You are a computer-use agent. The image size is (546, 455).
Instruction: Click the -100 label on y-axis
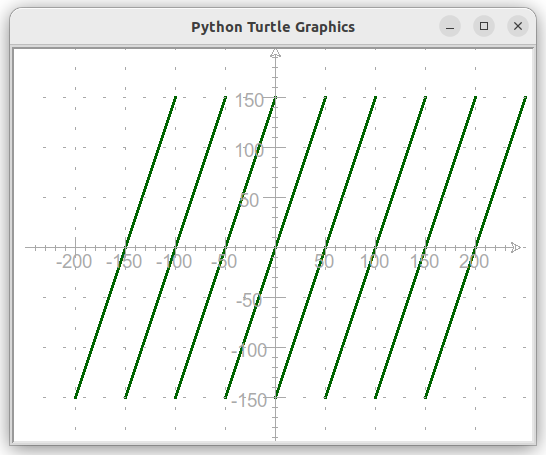(249, 350)
